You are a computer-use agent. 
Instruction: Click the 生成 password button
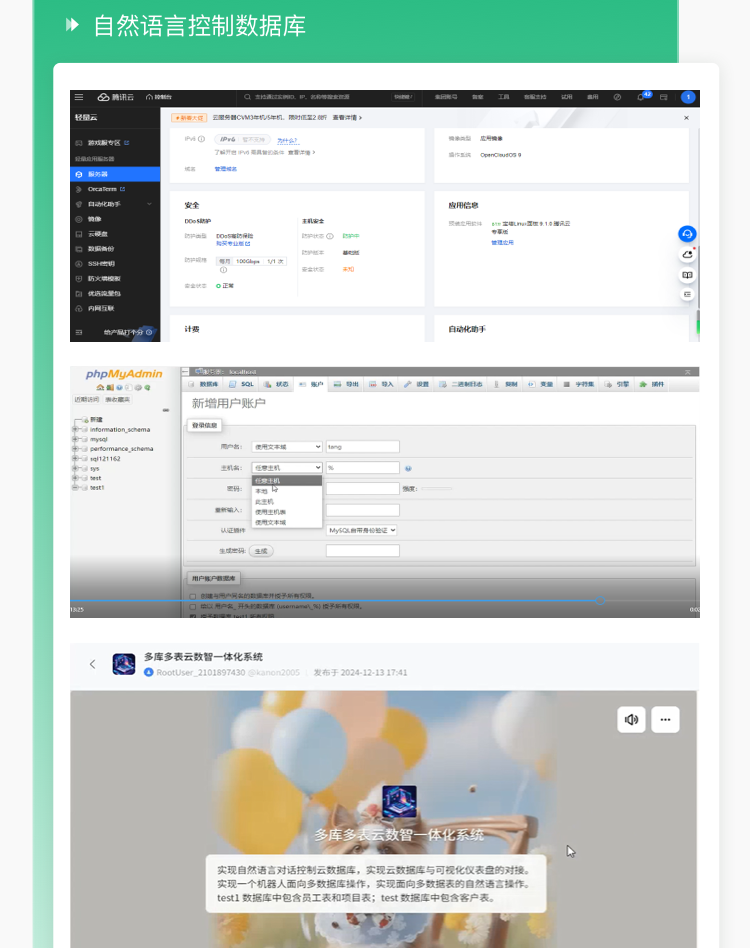click(261, 551)
